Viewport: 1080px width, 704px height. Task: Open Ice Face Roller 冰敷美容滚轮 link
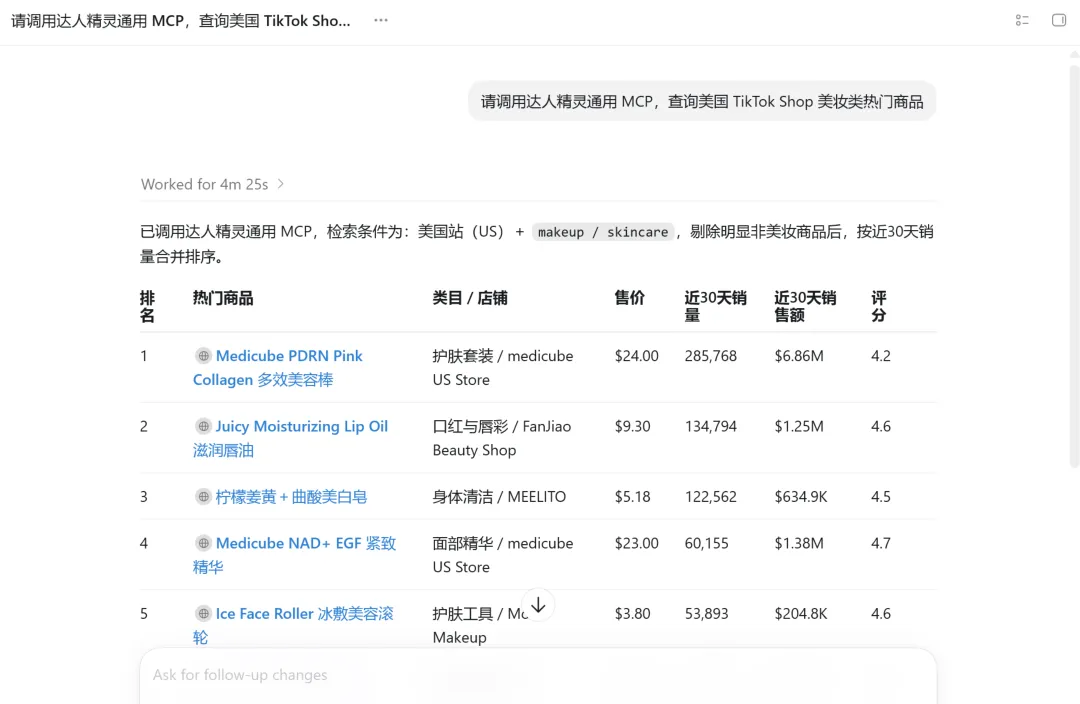[x=293, y=625]
